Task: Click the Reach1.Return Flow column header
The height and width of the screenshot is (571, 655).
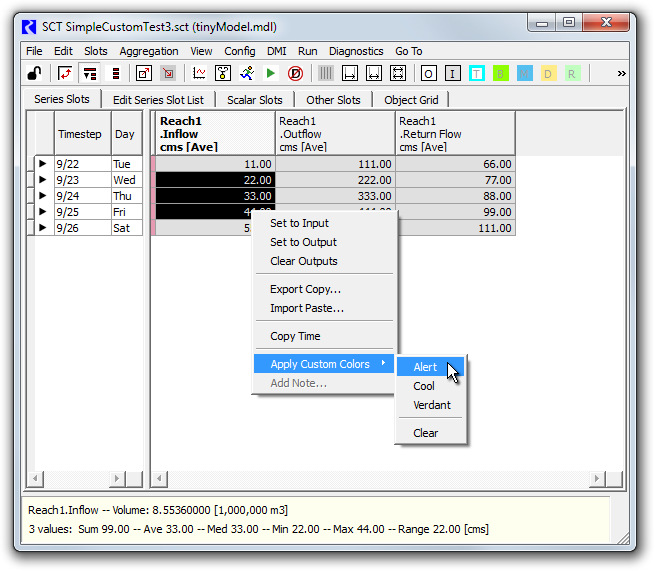Action: [455, 134]
